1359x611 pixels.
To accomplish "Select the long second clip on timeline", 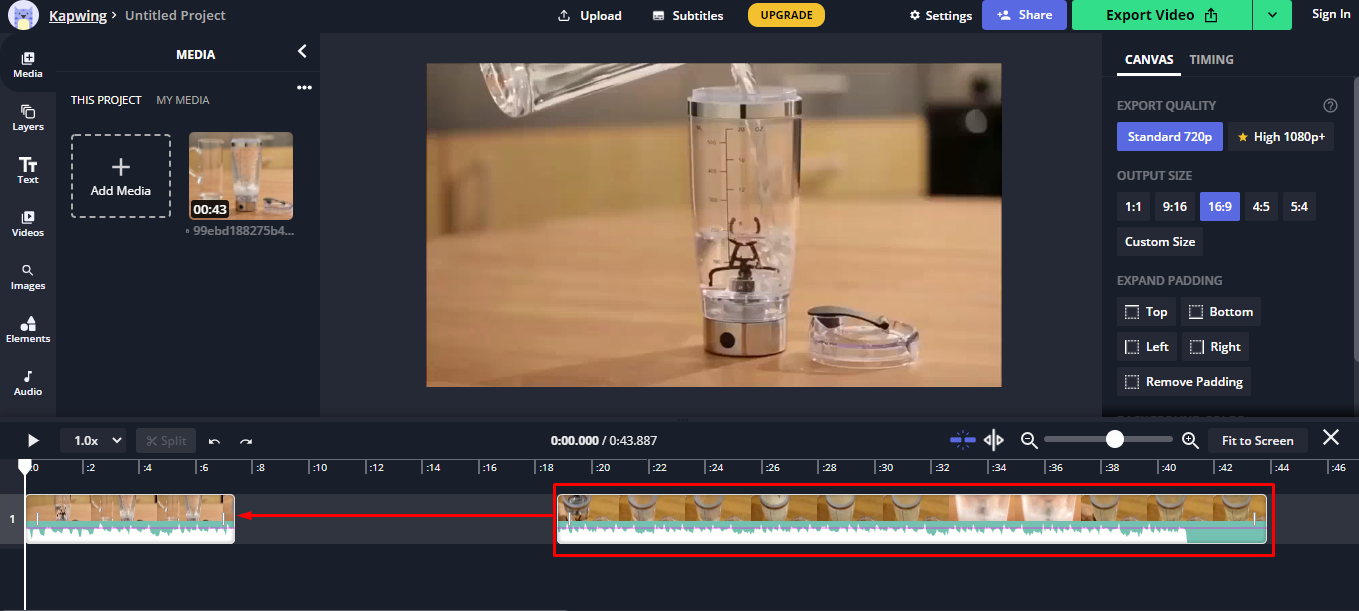I will click(x=912, y=519).
